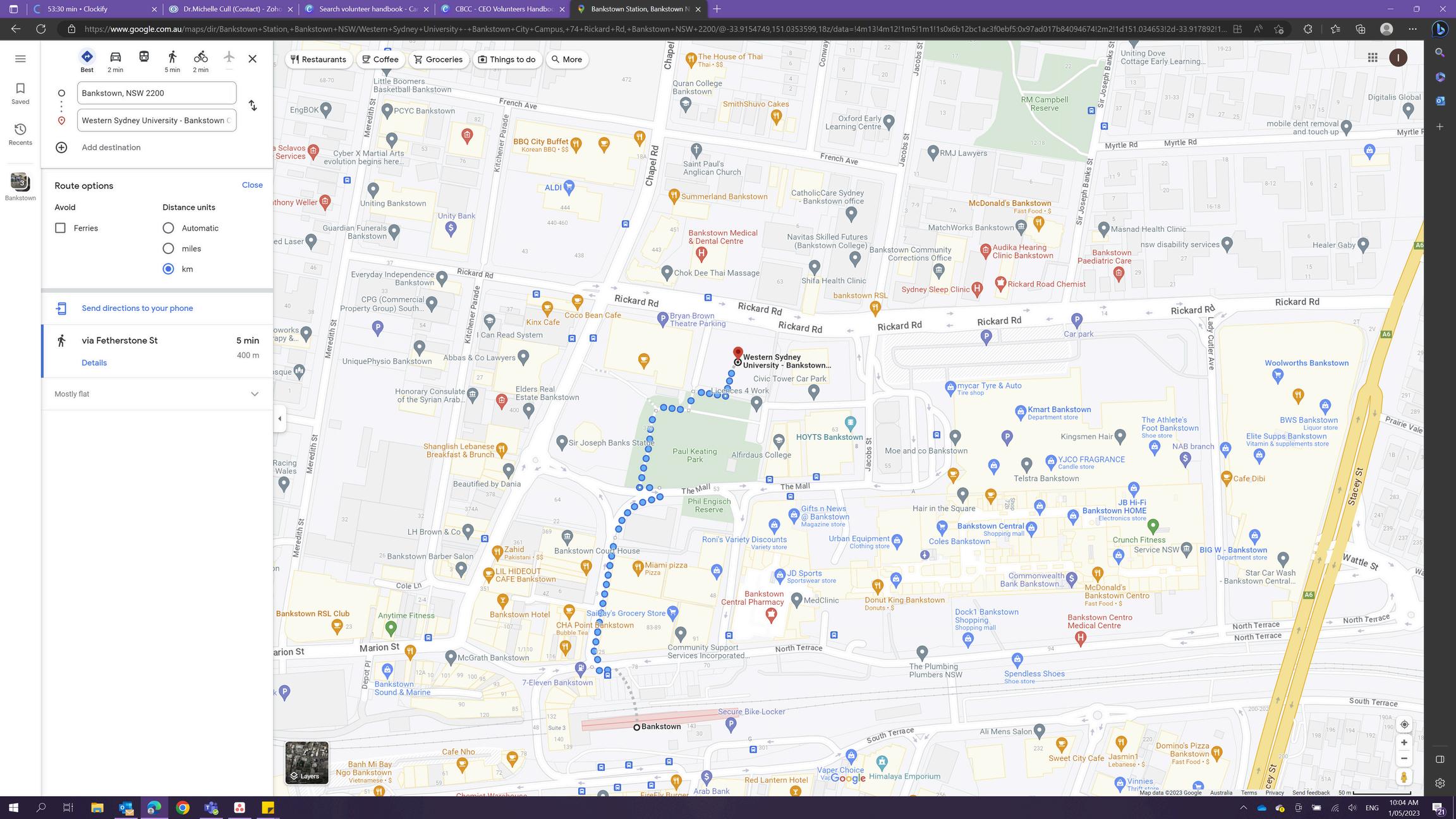Image resolution: width=1456 pixels, height=819 pixels.
Task: Collapse the side panel with arrow handle
Action: coord(280,418)
